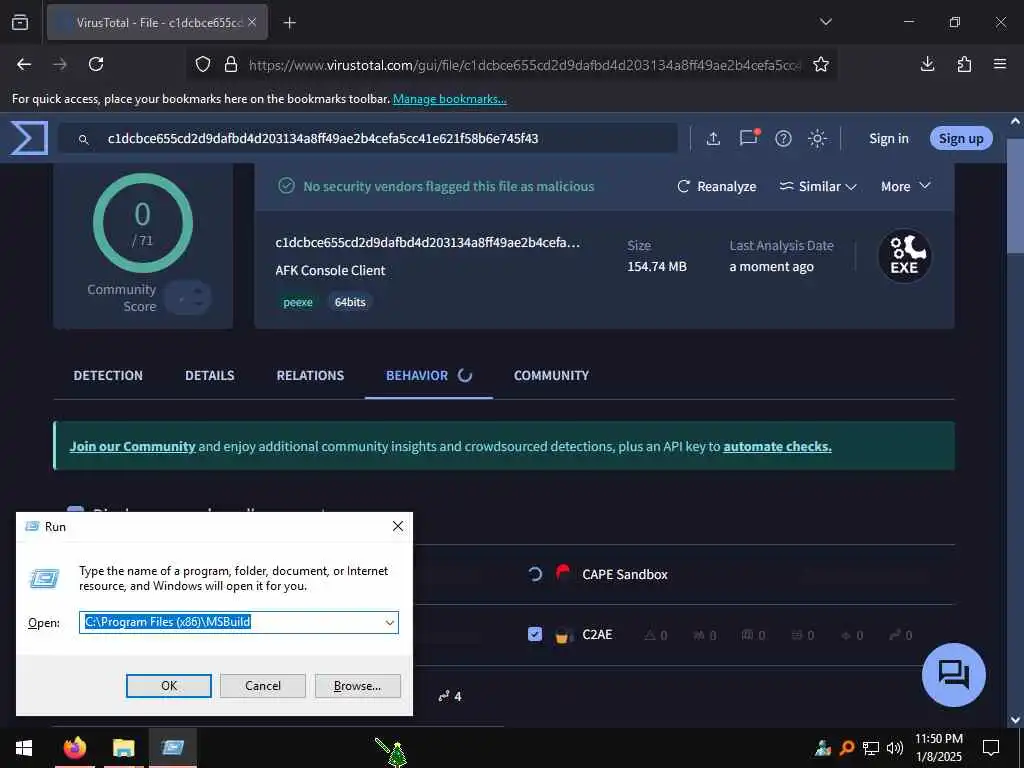1024x768 pixels.
Task: Open the notifications chat icon with red dot
Action: [x=748, y=137]
